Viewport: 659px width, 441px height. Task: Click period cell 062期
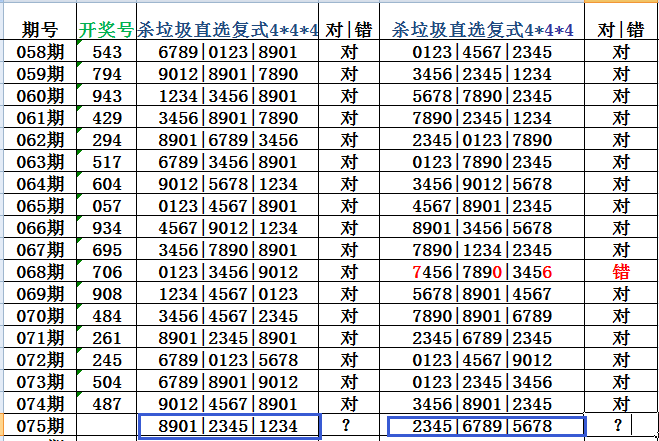[40, 139]
